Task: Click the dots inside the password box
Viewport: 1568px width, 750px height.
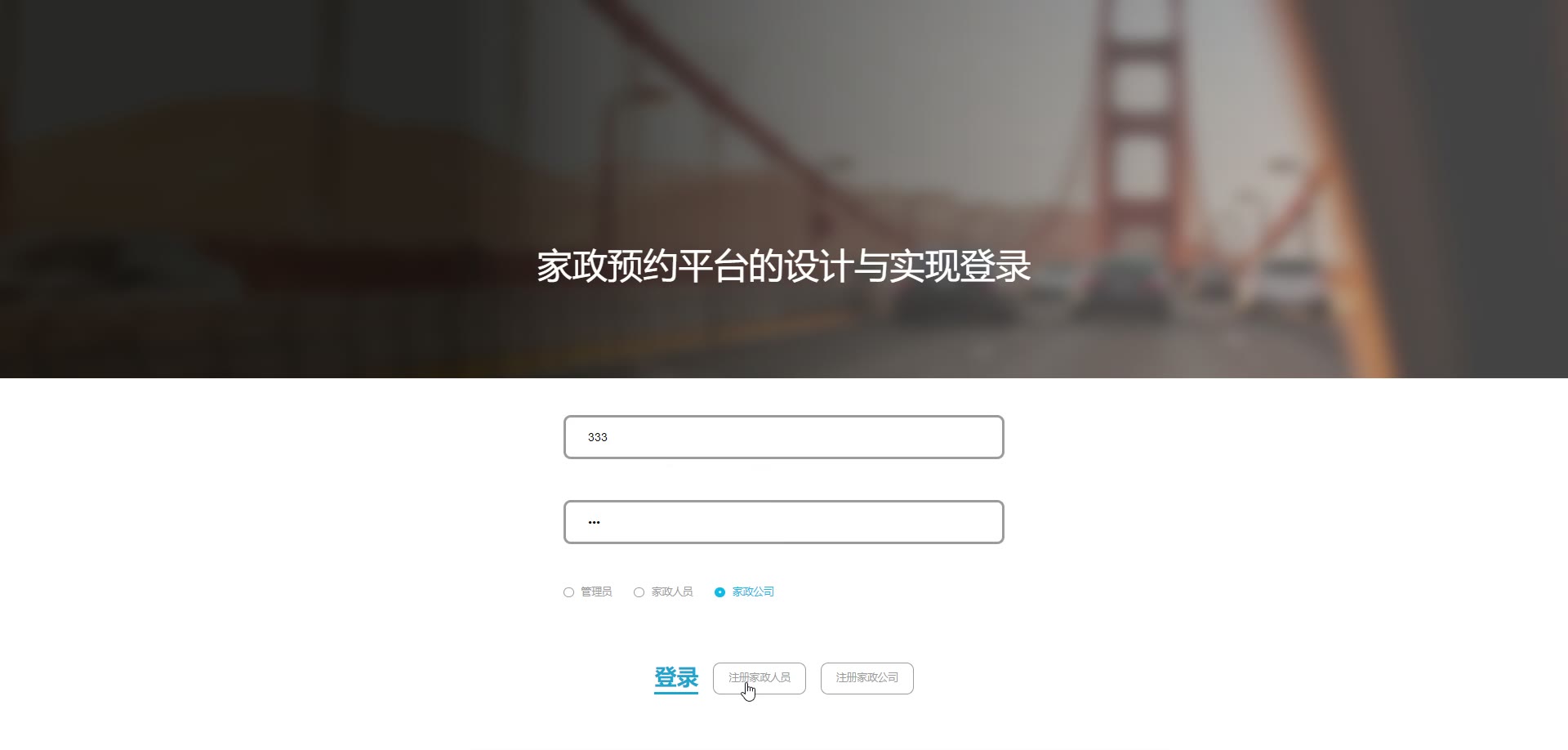Action: (594, 522)
